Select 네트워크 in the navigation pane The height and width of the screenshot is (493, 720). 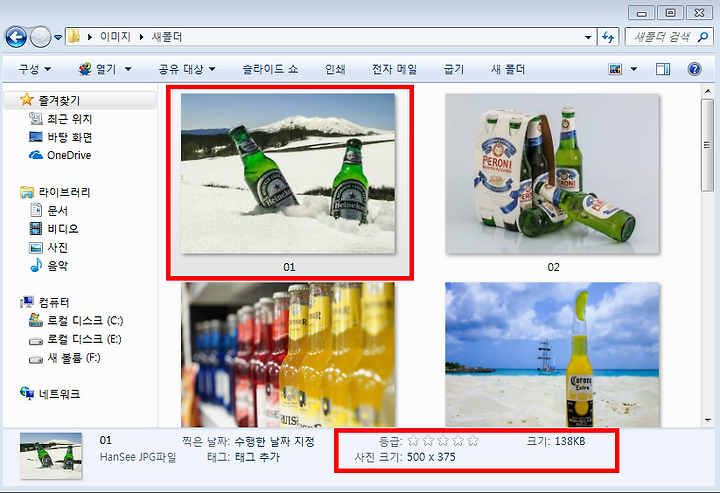59,394
